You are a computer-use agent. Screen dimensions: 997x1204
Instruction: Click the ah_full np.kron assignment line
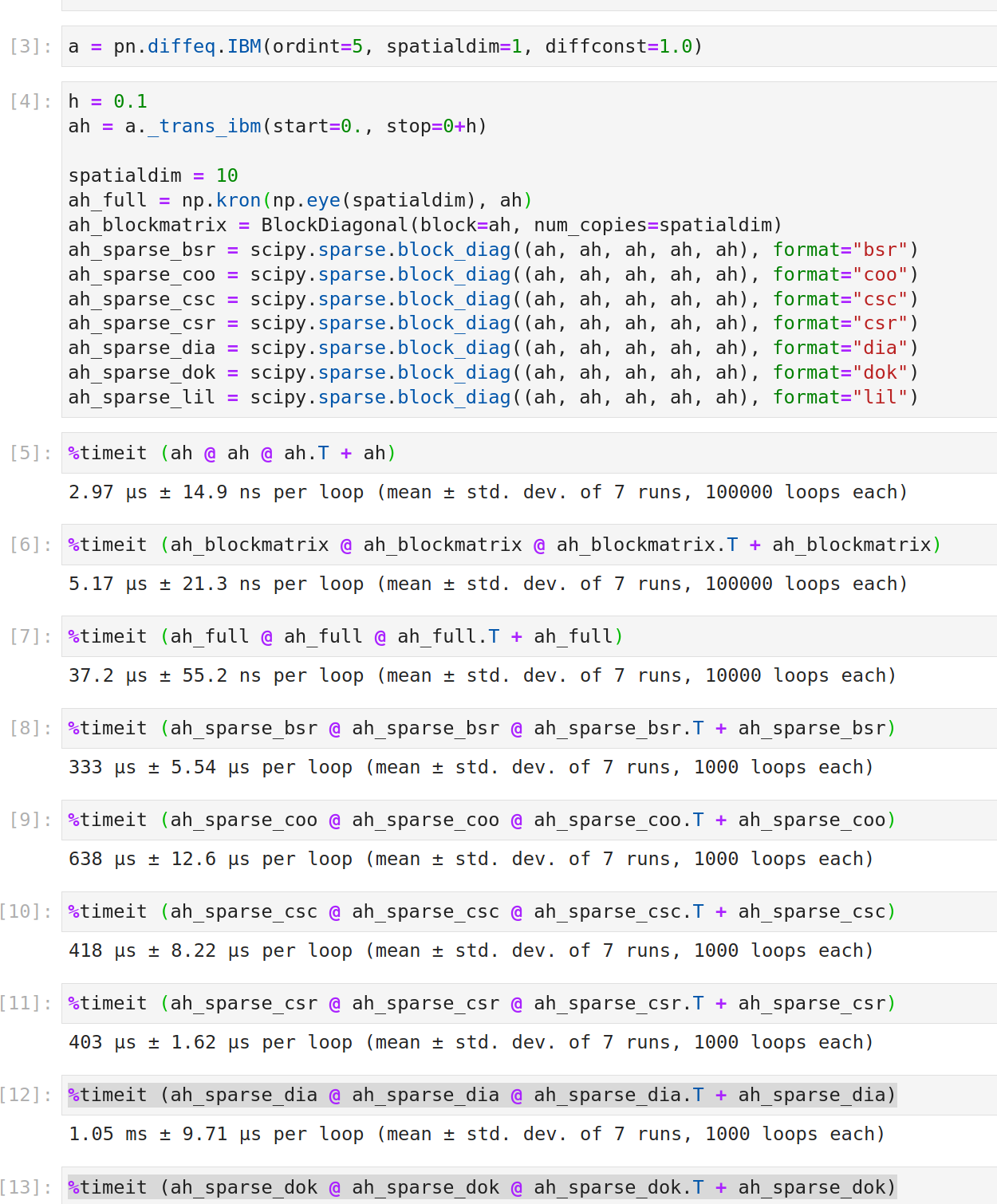point(301,200)
